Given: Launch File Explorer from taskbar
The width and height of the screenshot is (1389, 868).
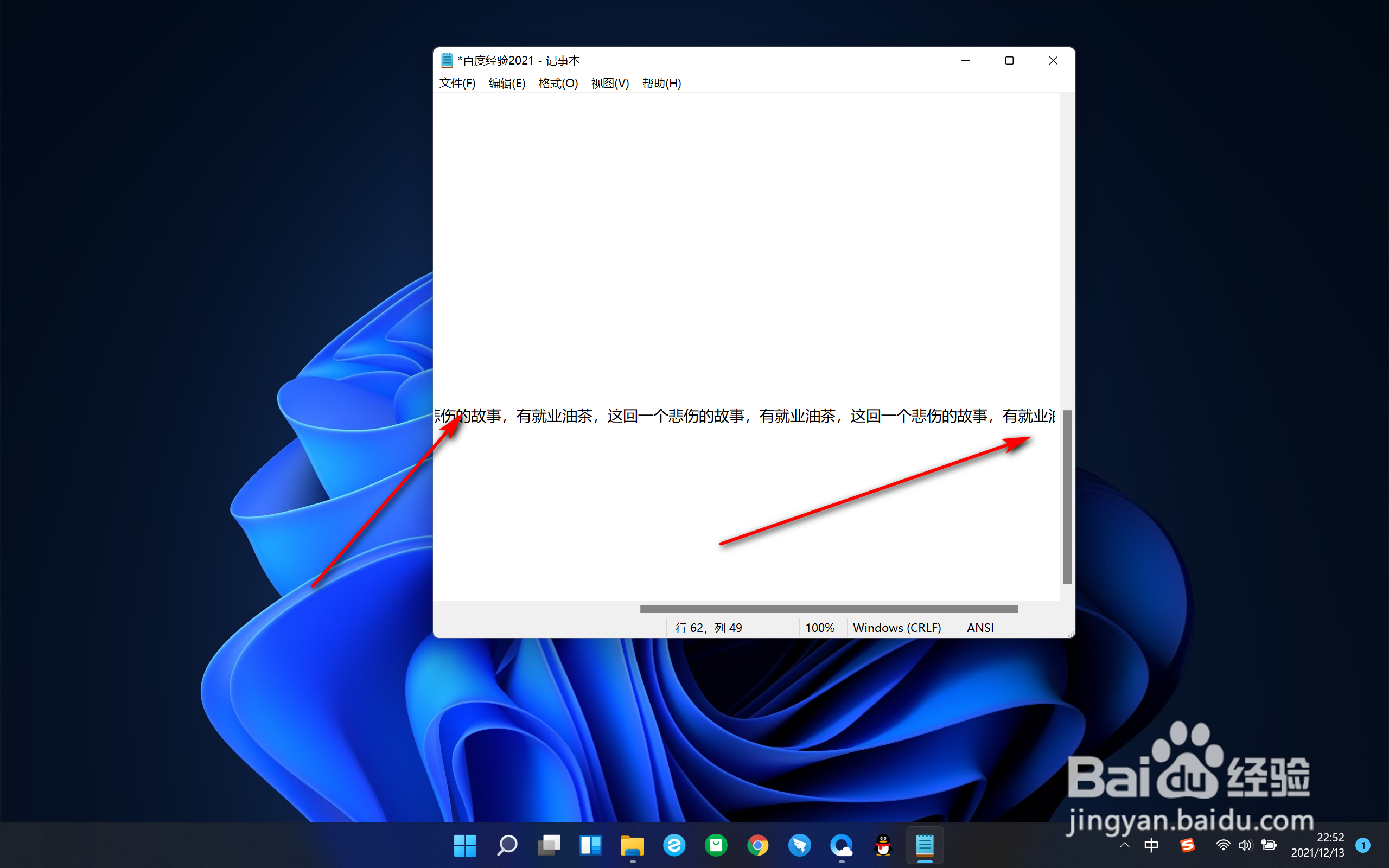Looking at the screenshot, I should pyautogui.click(x=632, y=845).
